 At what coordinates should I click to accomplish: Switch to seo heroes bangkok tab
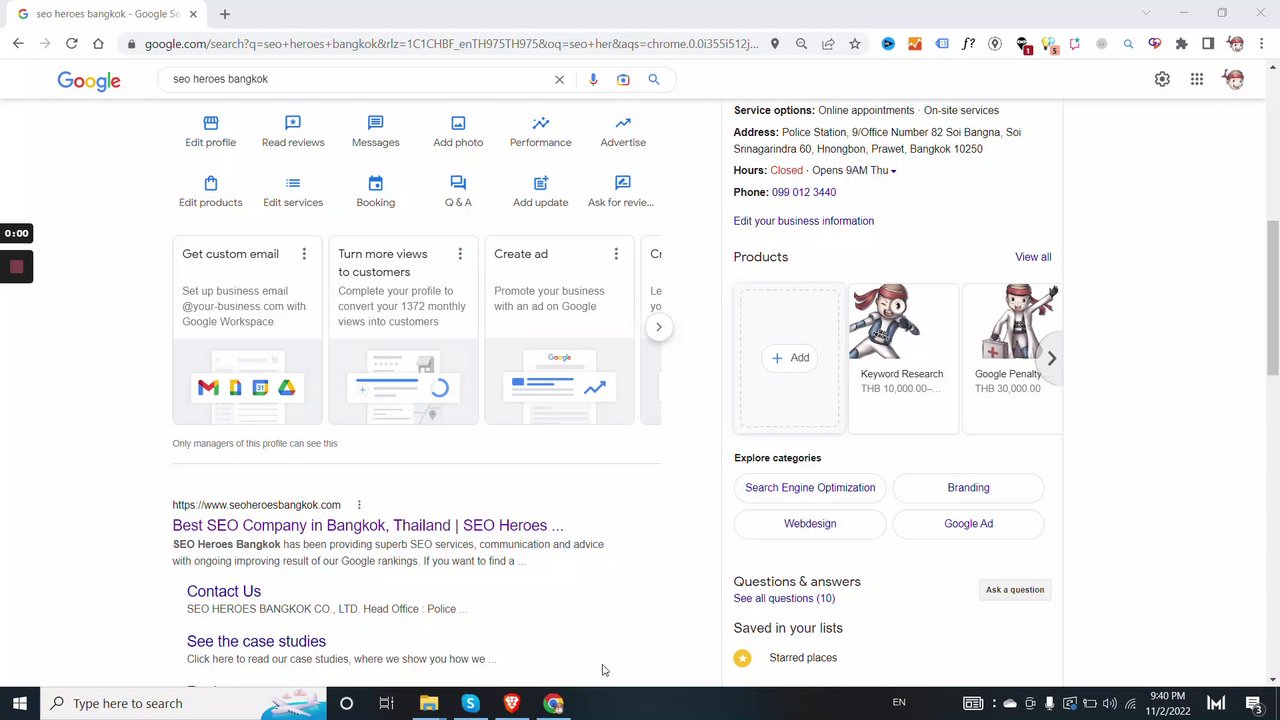(108, 14)
